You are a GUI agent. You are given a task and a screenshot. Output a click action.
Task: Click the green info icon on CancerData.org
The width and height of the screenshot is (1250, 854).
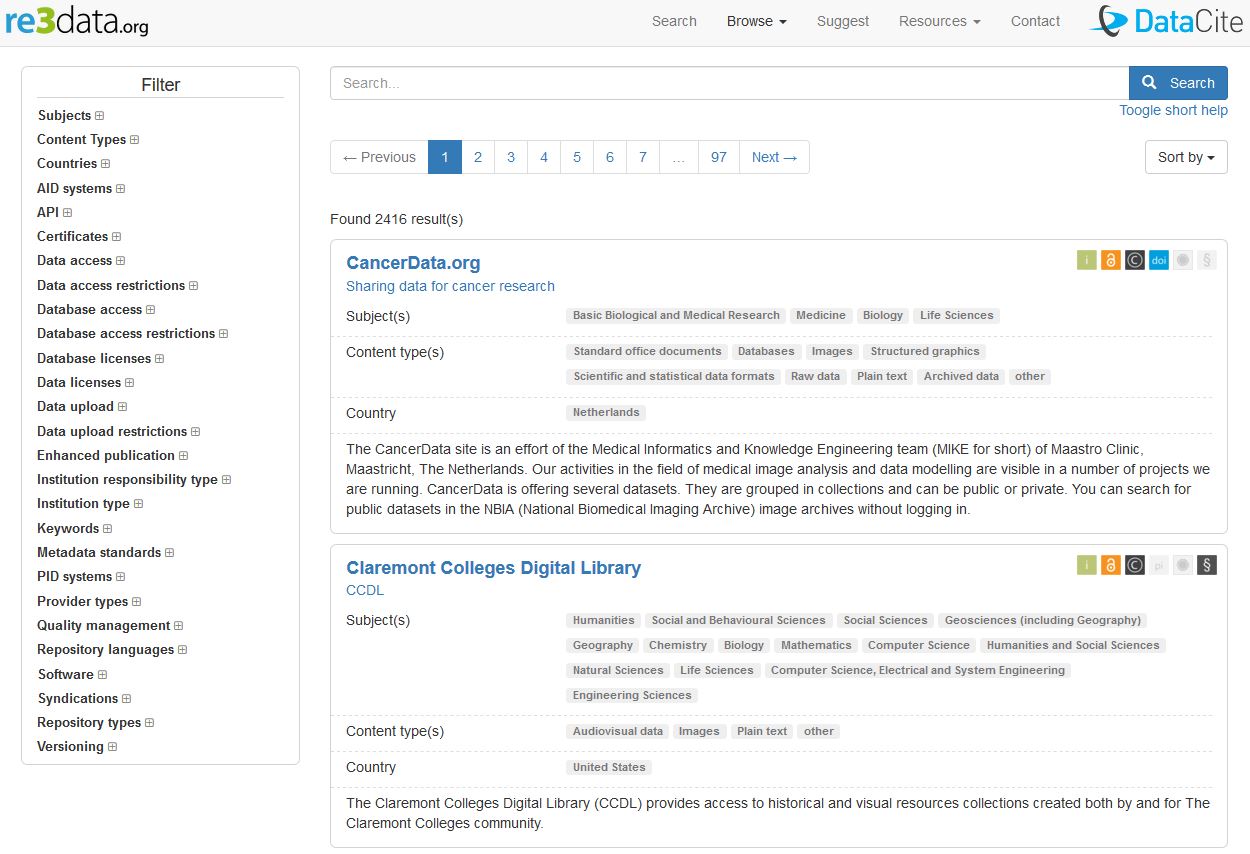1087,261
